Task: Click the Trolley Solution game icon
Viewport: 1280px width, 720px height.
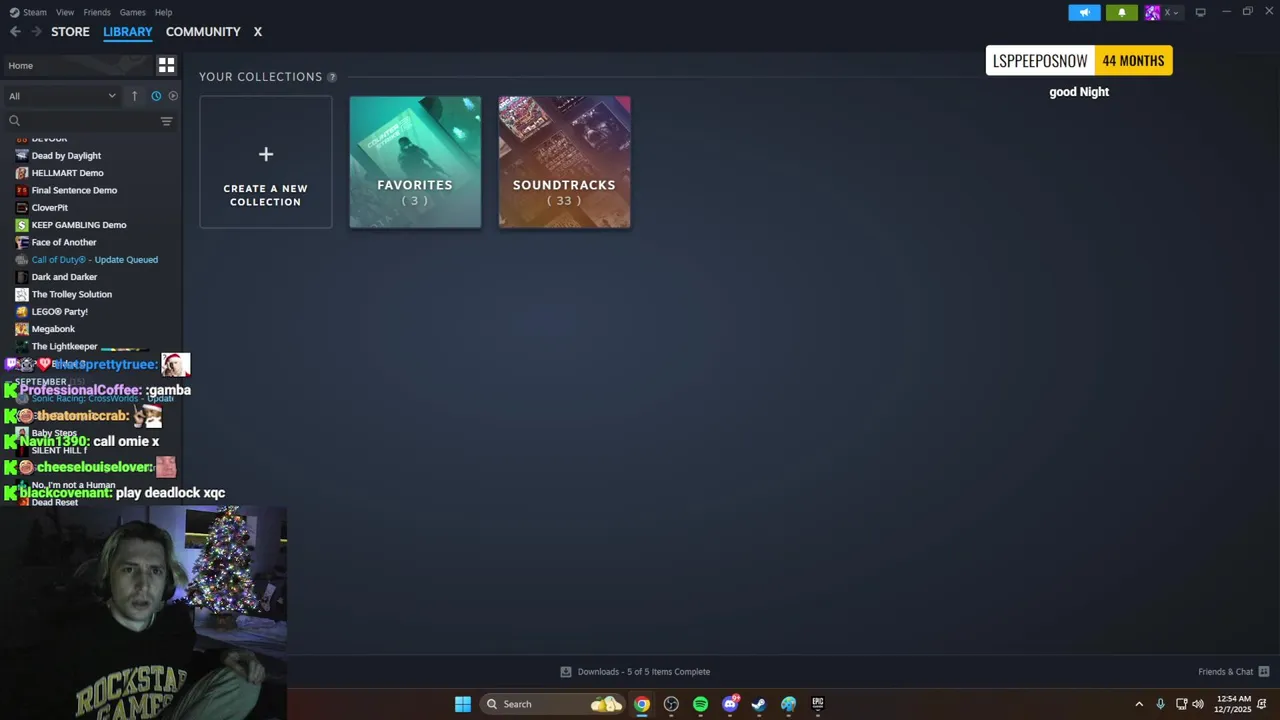Action: click(22, 294)
